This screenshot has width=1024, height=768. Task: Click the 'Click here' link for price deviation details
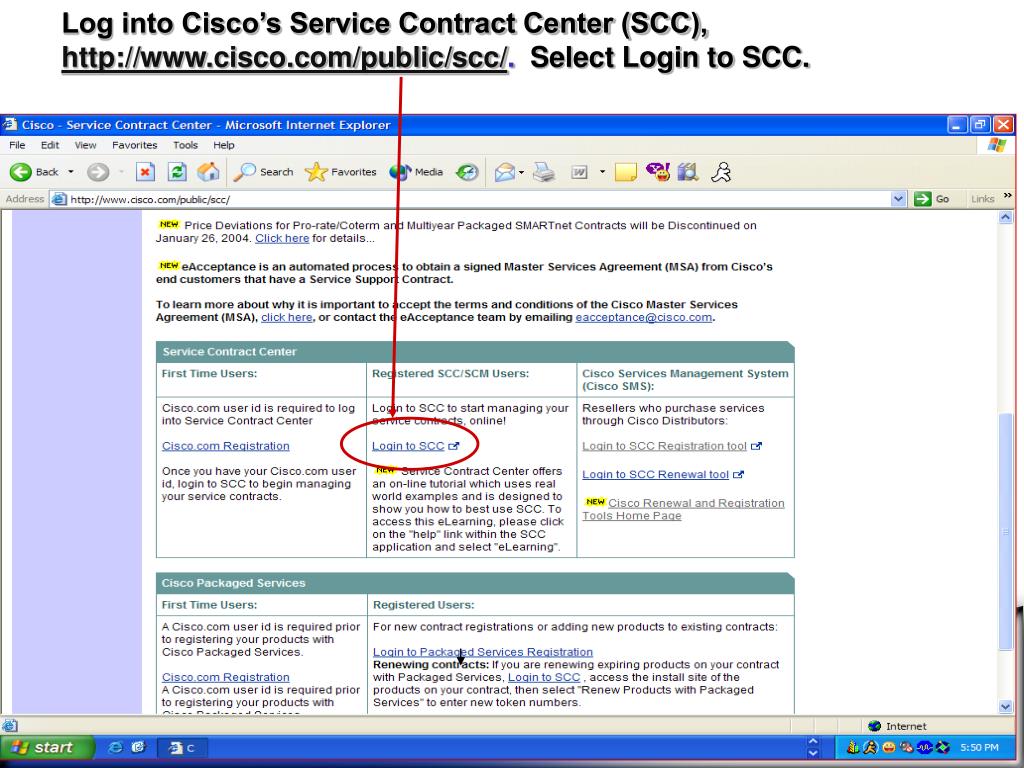coord(282,238)
